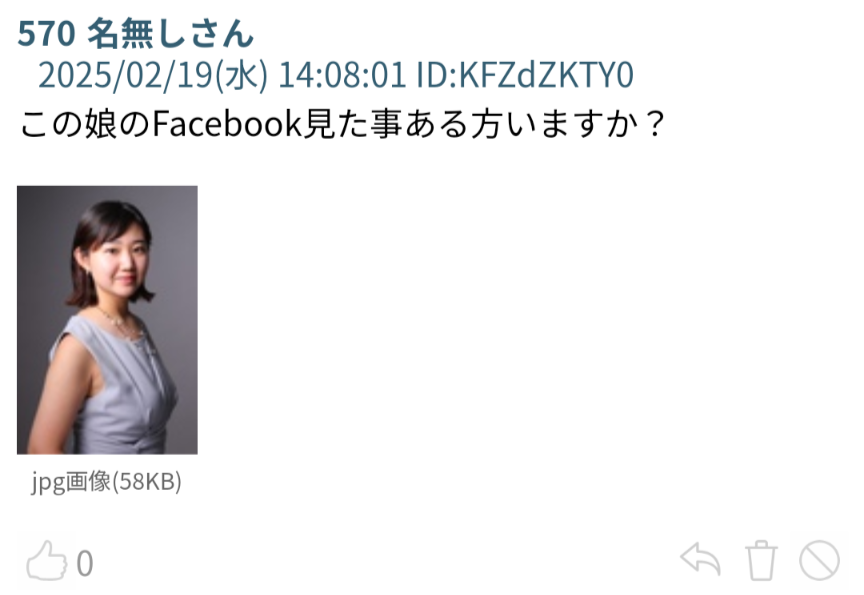The height and width of the screenshot is (595, 864).
Task: Click the post number 570
Action: click(x=46, y=34)
